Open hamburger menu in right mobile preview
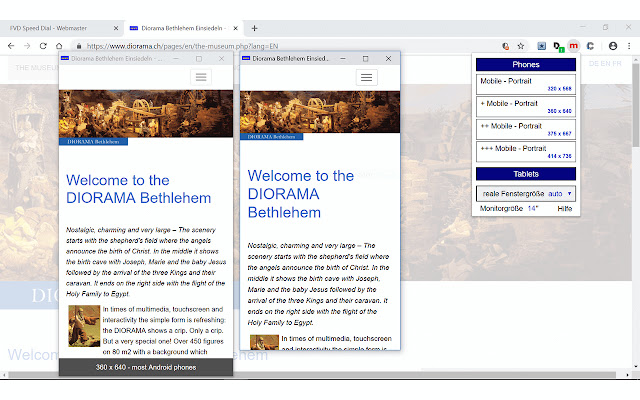This screenshot has height=400, width=640. pyautogui.click(x=367, y=78)
